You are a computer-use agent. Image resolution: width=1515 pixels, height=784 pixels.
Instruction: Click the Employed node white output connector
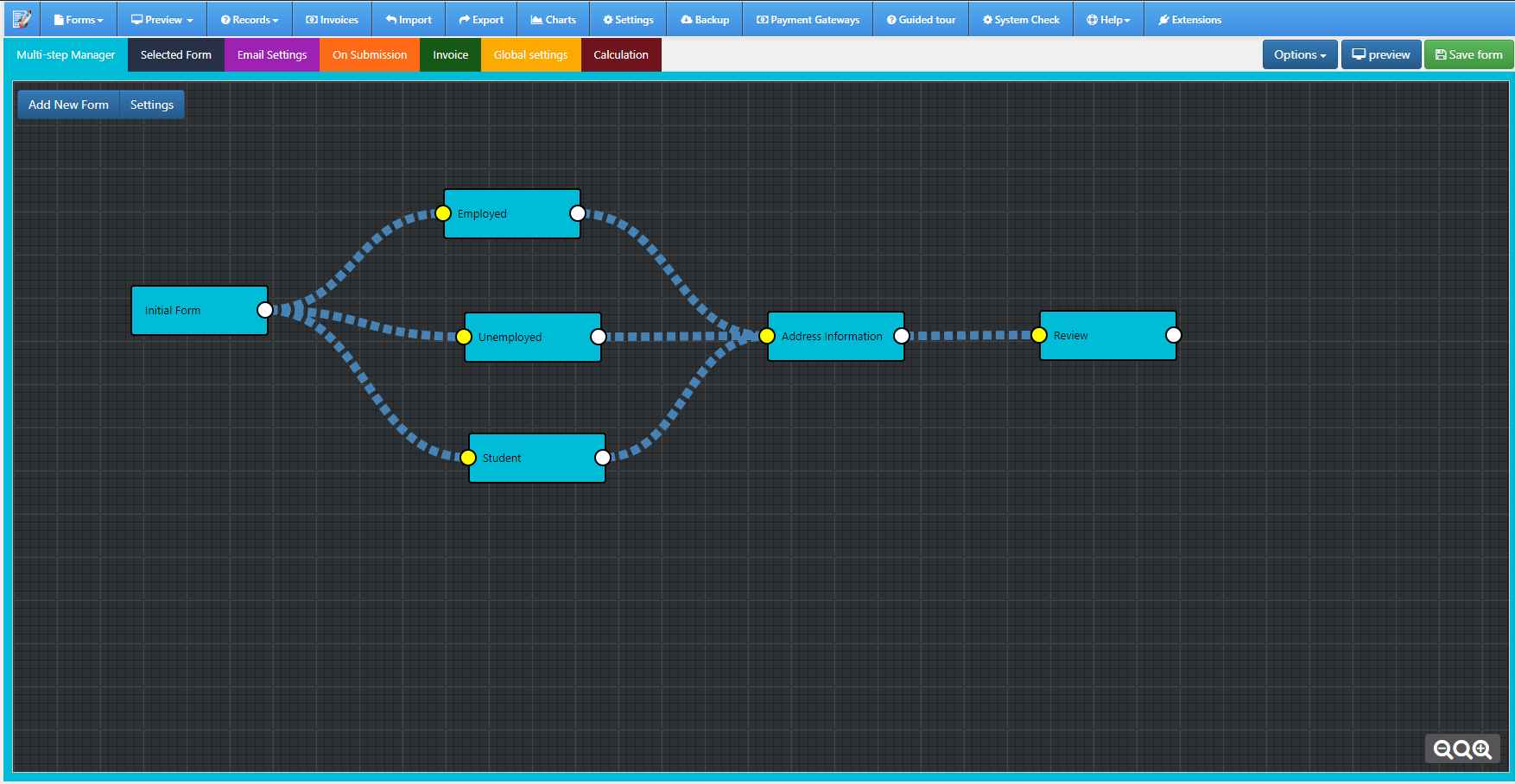[x=578, y=213]
